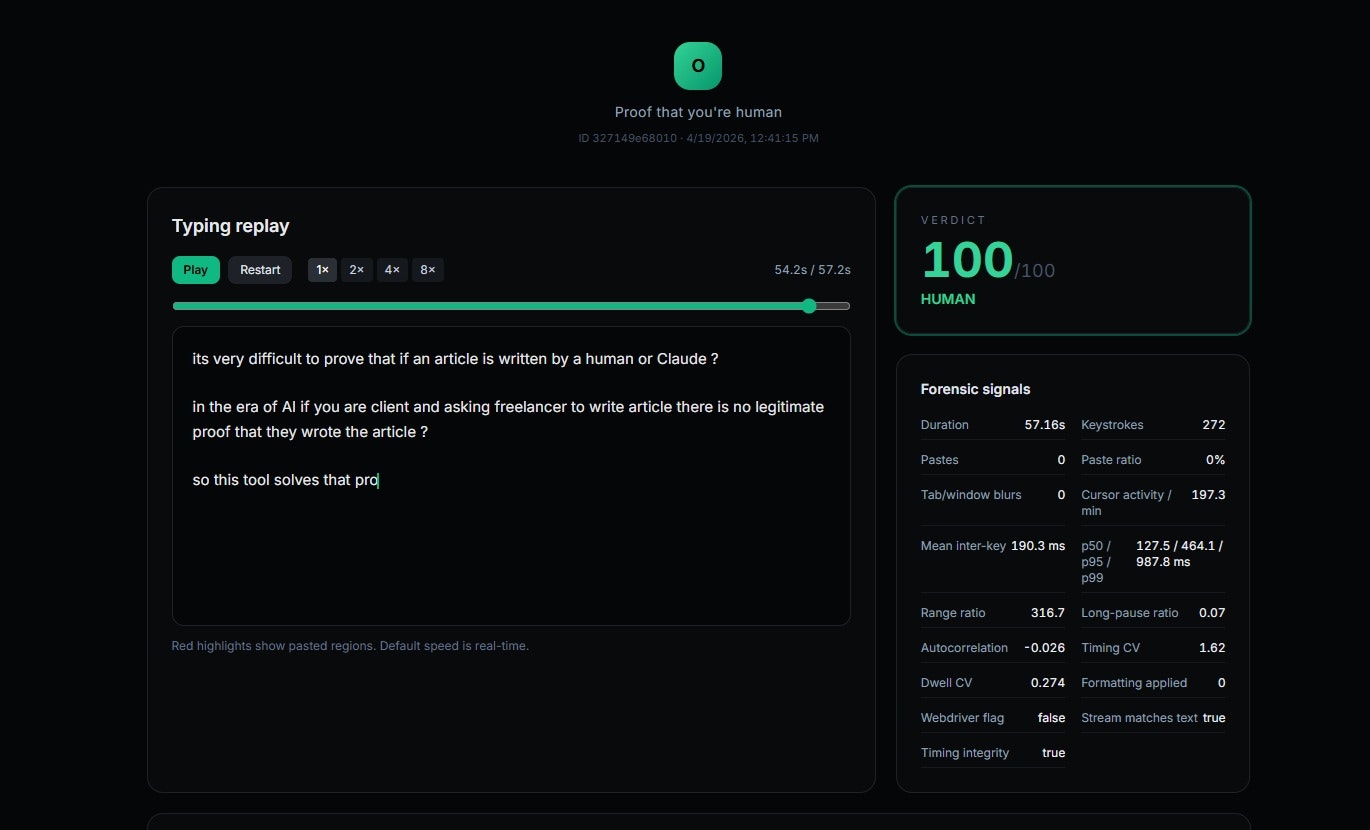
Task: Click inside the typing replay text area
Action: (x=511, y=476)
